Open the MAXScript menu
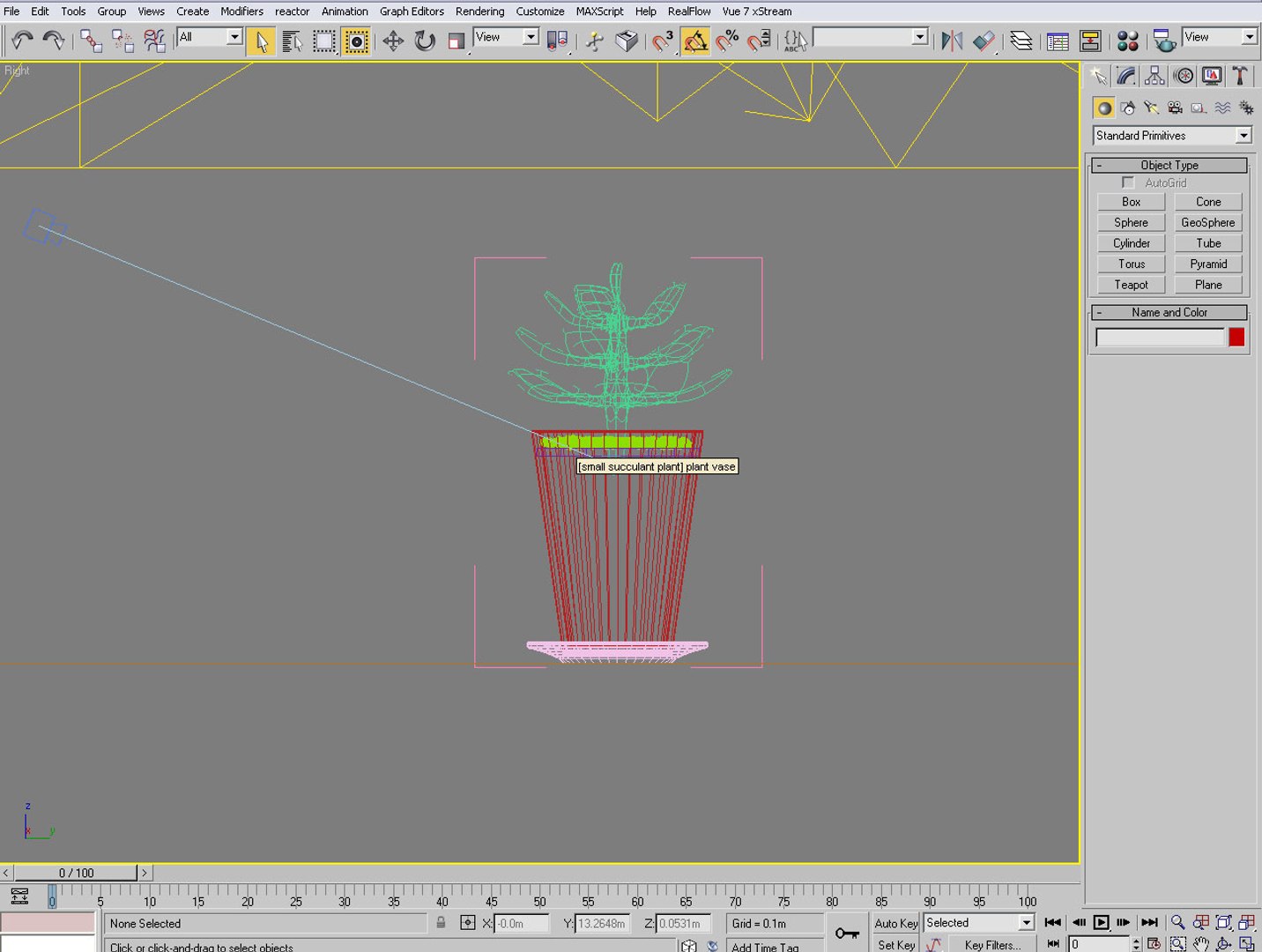1262x952 pixels. (599, 11)
